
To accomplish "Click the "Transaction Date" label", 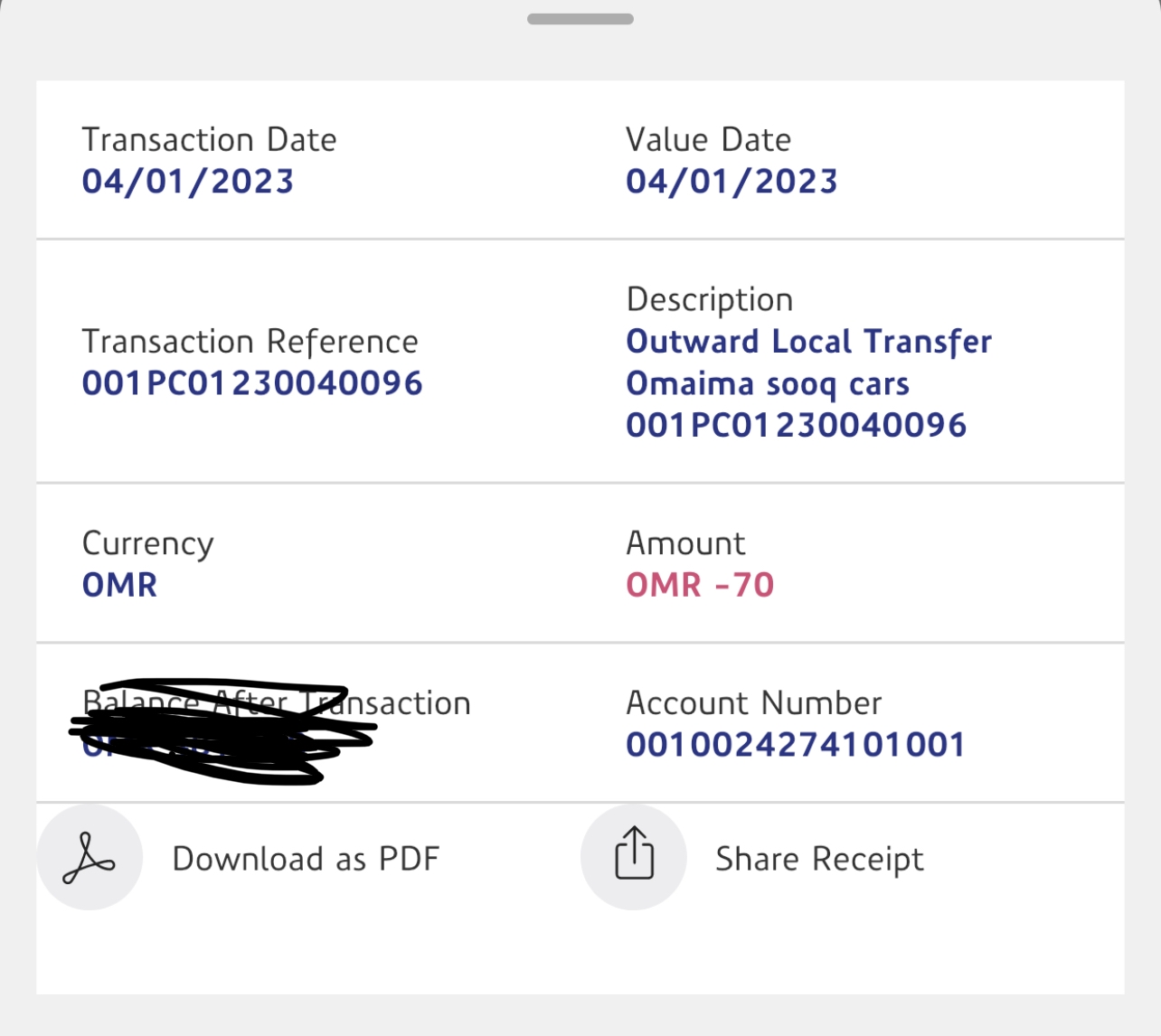I will click(209, 140).
